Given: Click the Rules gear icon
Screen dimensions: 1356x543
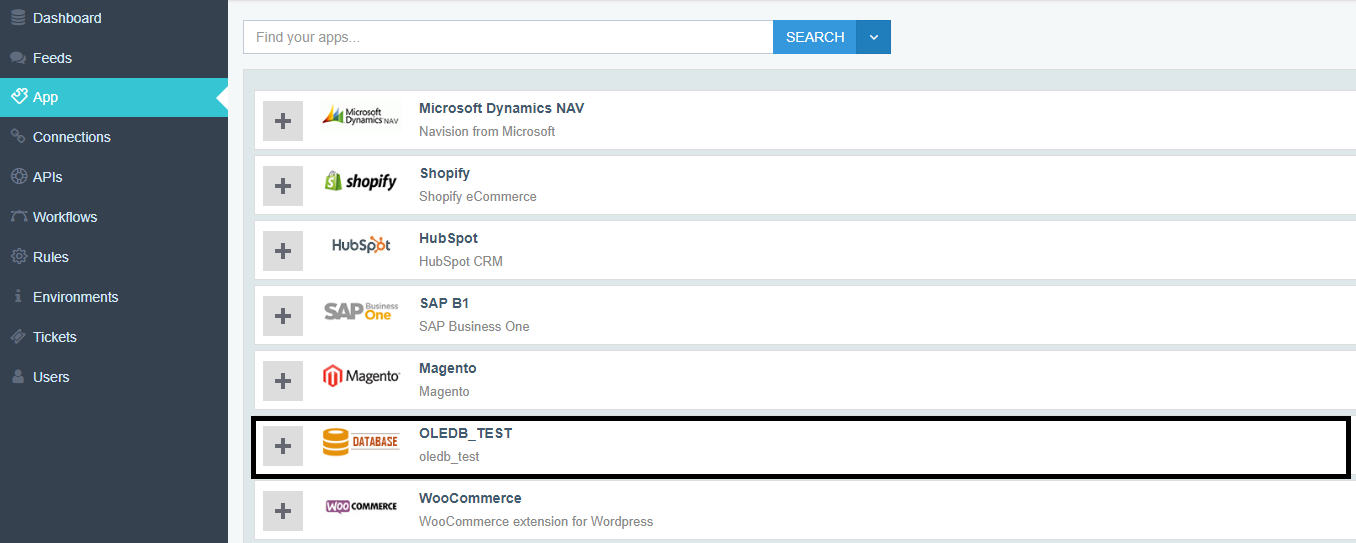Looking at the screenshot, I should [x=18, y=257].
